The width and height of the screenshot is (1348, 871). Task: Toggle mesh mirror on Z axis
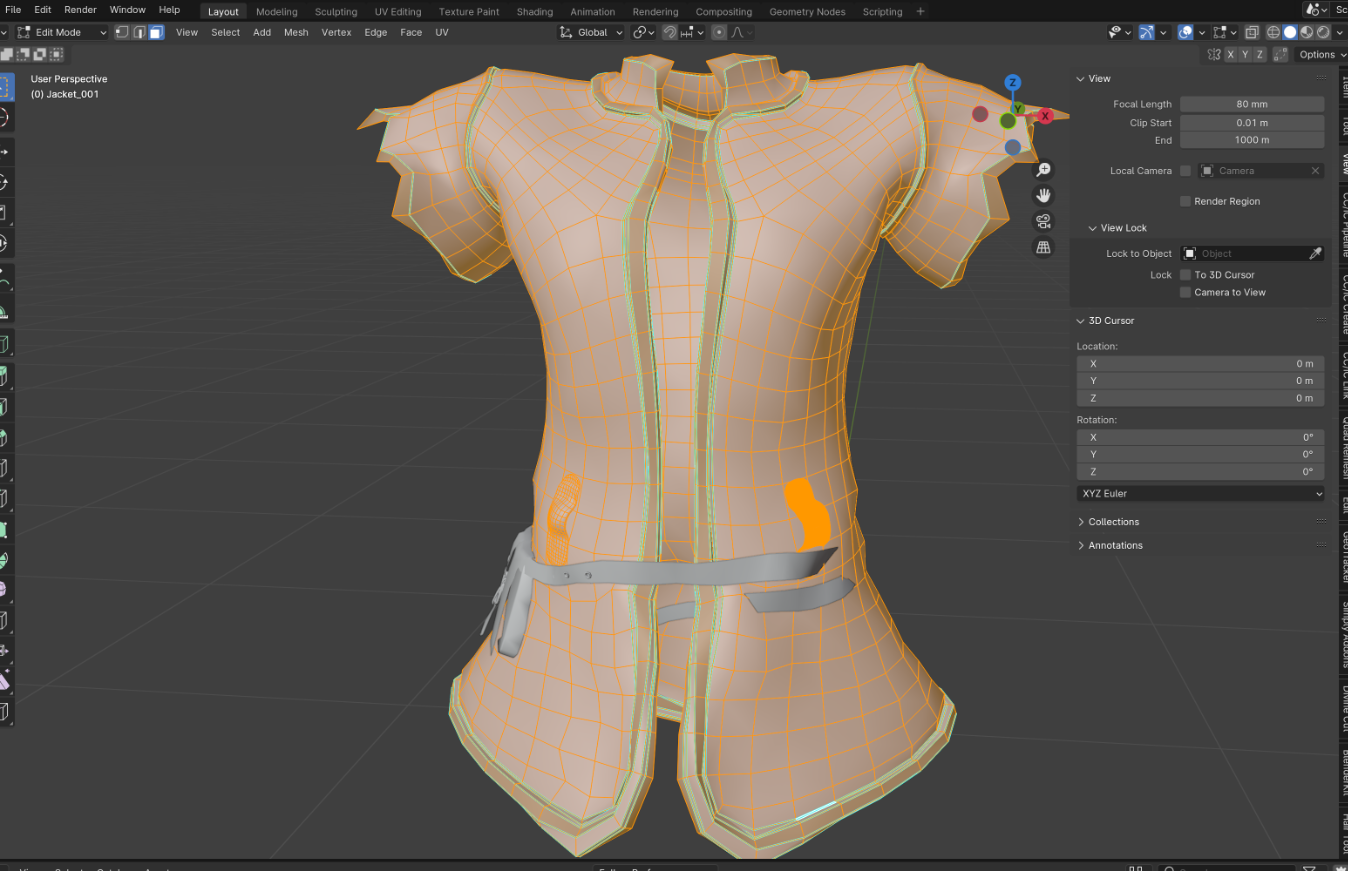coord(1260,54)
